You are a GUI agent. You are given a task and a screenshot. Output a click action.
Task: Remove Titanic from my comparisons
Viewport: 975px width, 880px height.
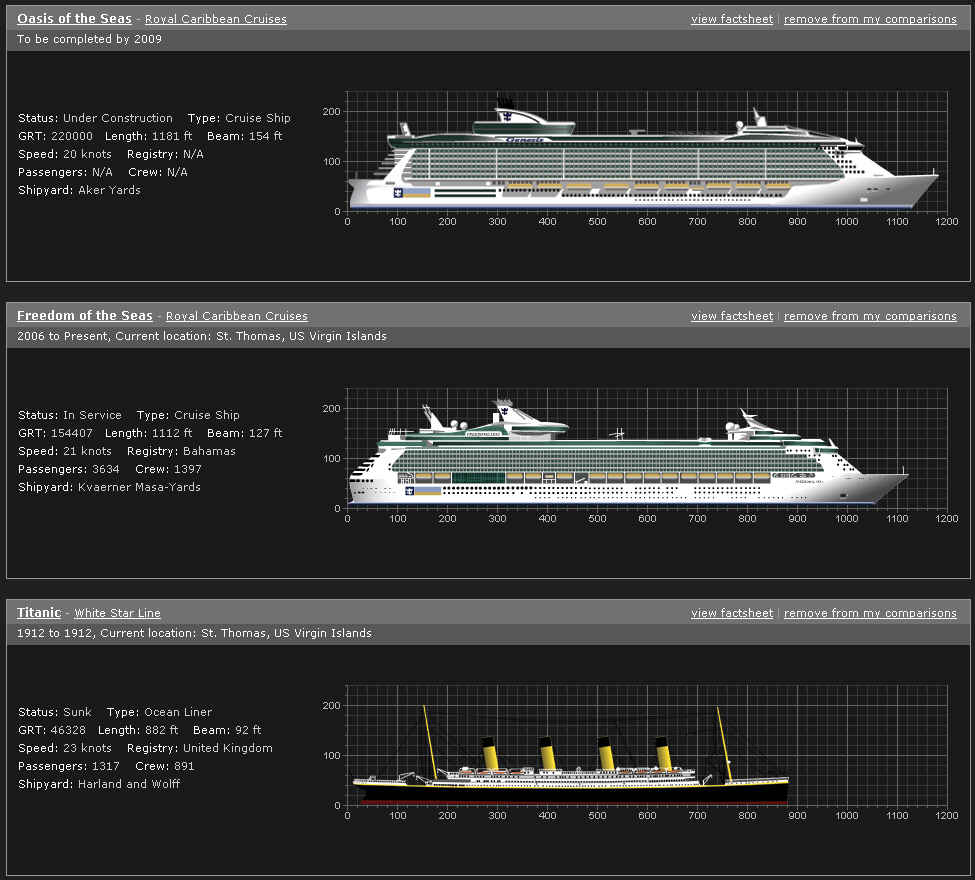[870, 613]
